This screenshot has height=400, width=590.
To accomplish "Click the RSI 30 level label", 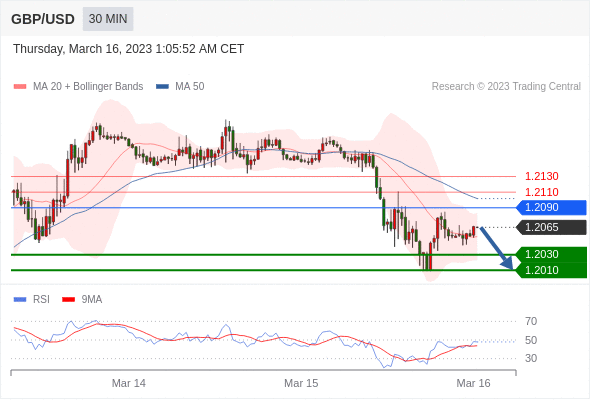I will [x=531, y=358].
